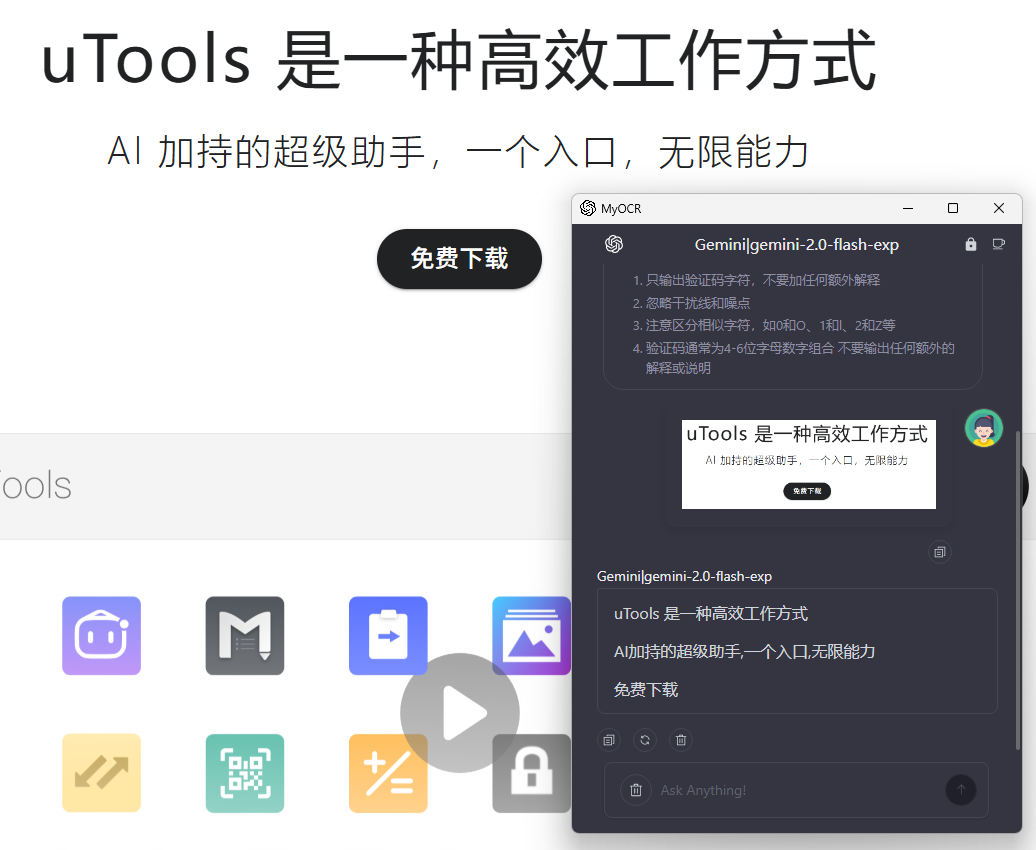Click response line 'AI加持的超级助手,一个入口,无限能力'
The image size is (1036, 850).
(x=744, y=652)
